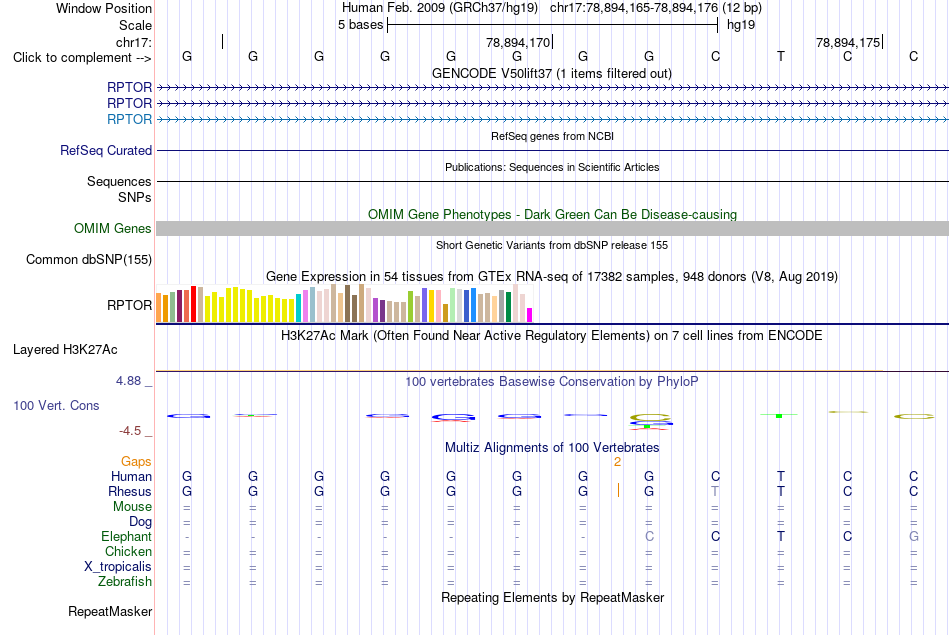Click the 100 Vert. Cons track label
The height and width of the screenshot is (635, 950).
pos(56,405)
